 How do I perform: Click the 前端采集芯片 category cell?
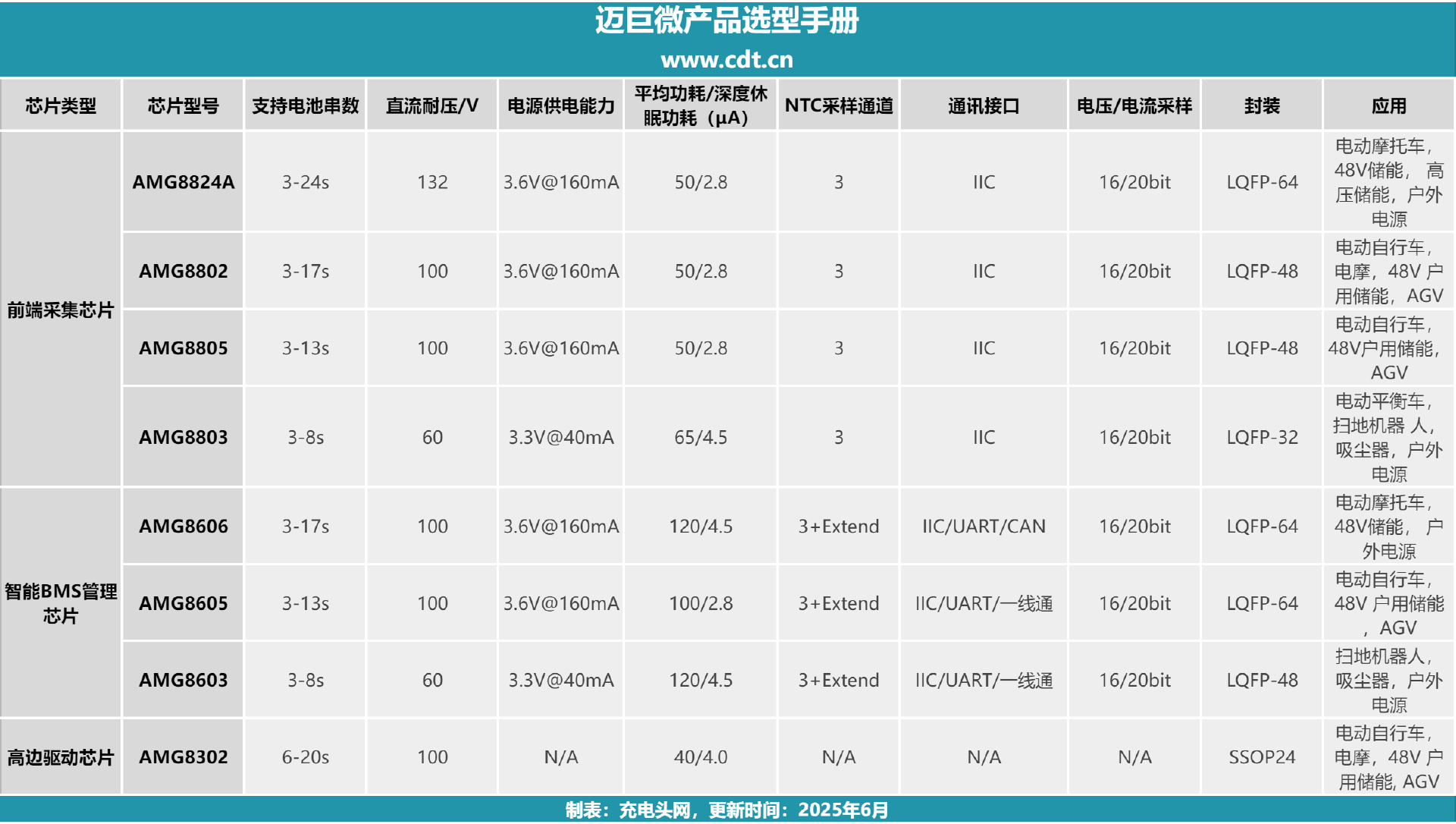(x=61, y=310)
